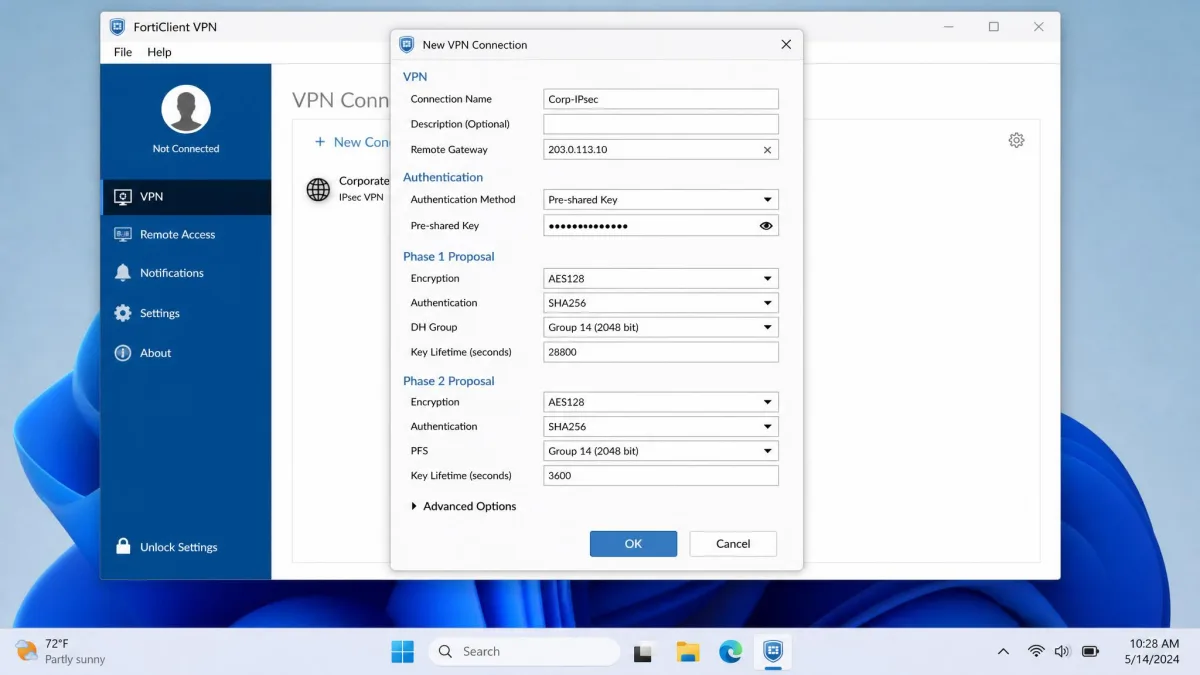Screen dimensions: 1200x675
Task: Open the DH Group dropdown
Action: [661, 327]
